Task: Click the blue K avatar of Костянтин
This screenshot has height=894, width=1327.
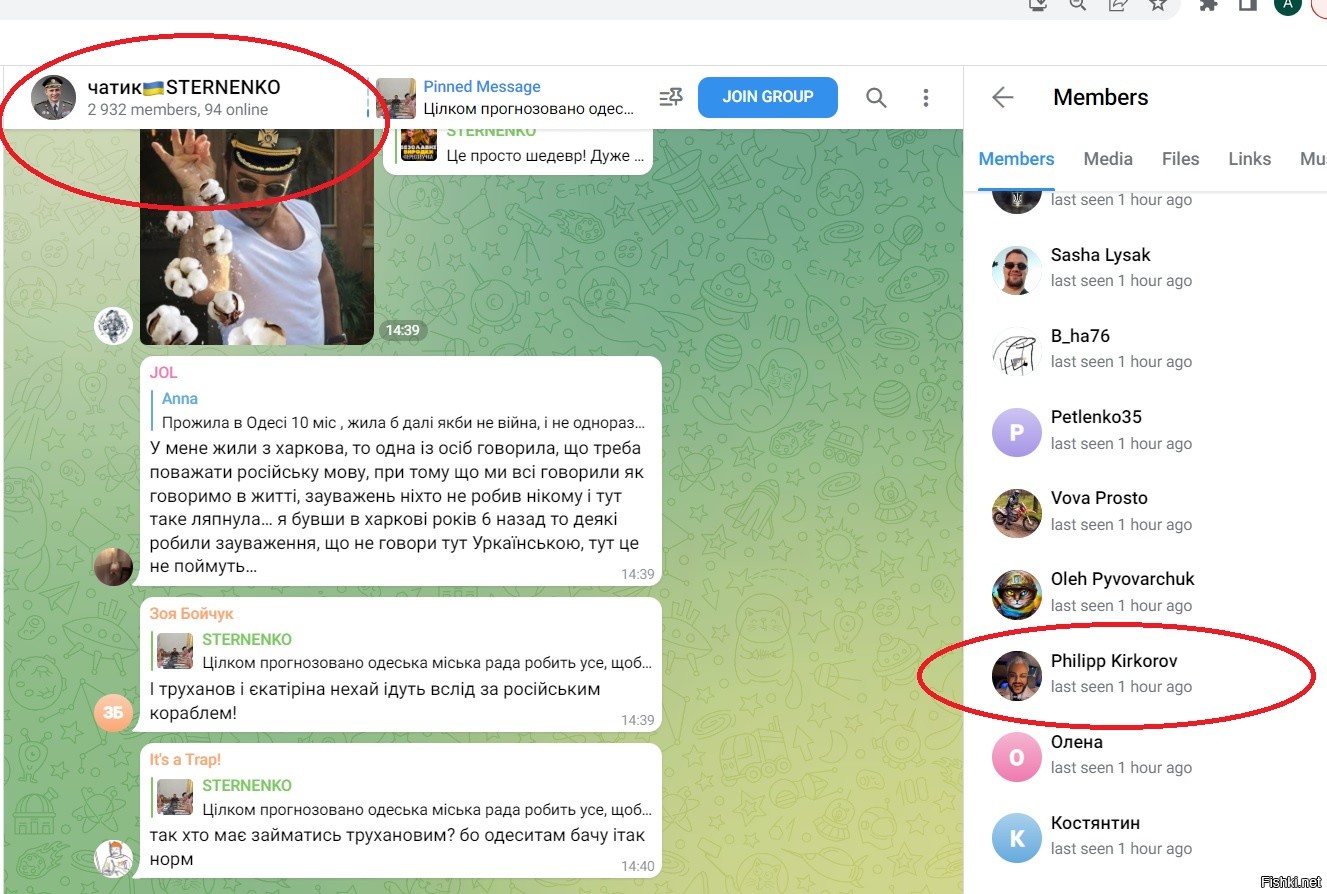Action: tap(1016, 838)
